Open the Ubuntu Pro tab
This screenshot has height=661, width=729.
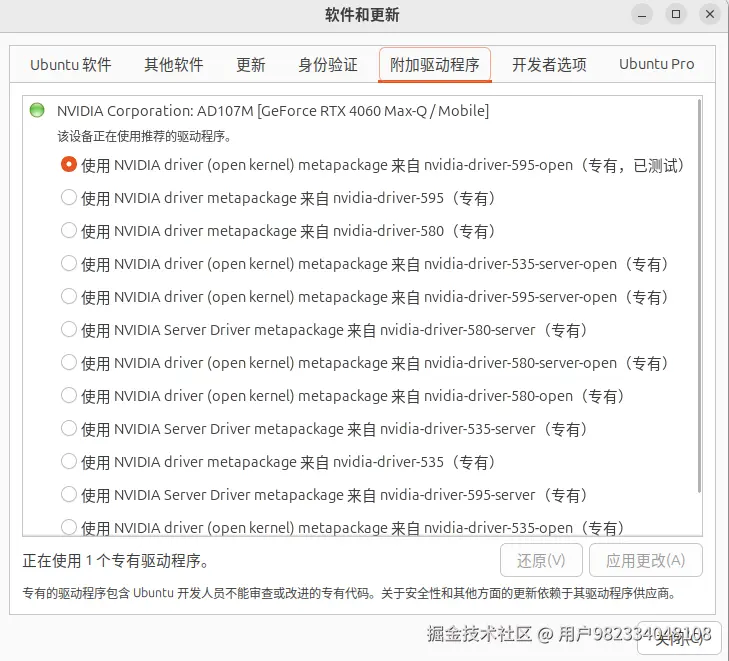(656, 65)
